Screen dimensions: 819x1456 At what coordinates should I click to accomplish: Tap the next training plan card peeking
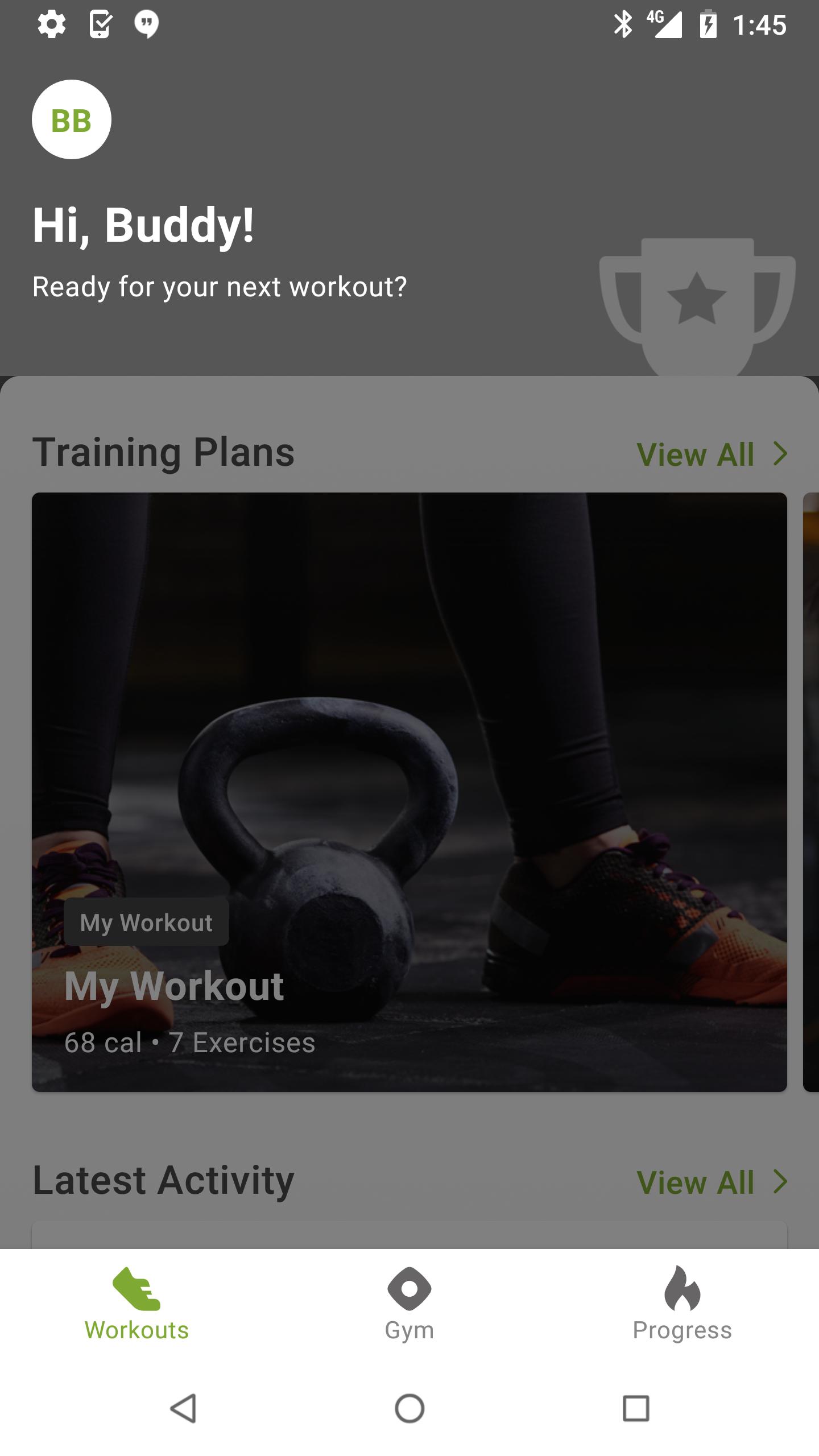811,792
